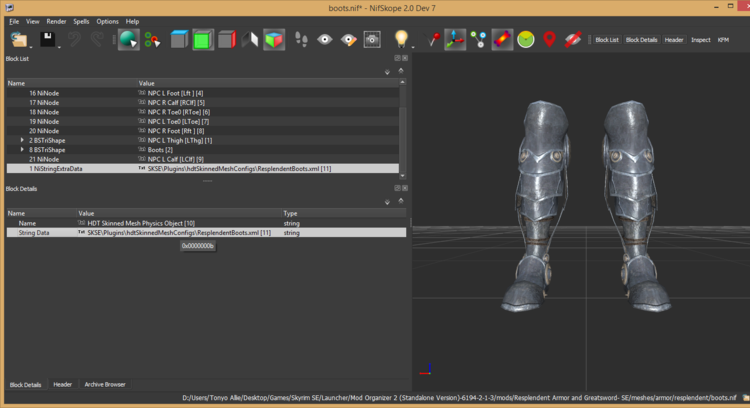The image size is (750, 408).
Task: Open light bulb dropdown arrow
Action: pos(413,47)
